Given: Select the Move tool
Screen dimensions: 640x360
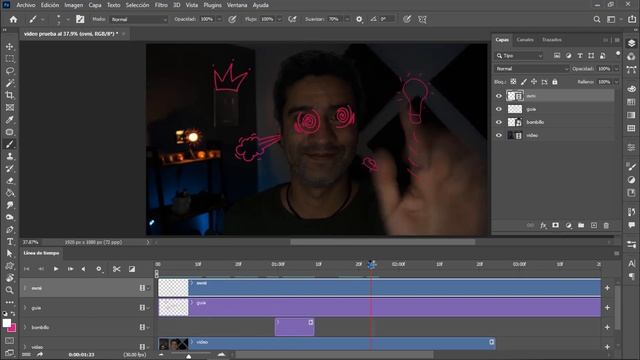Looking at the screenshot, I should (9, 47).
